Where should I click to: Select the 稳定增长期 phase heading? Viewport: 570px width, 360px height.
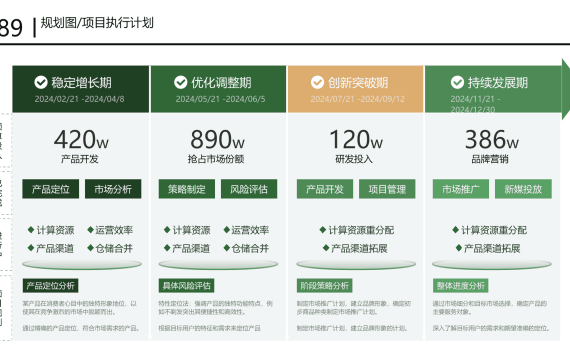[x=81, y=83]
